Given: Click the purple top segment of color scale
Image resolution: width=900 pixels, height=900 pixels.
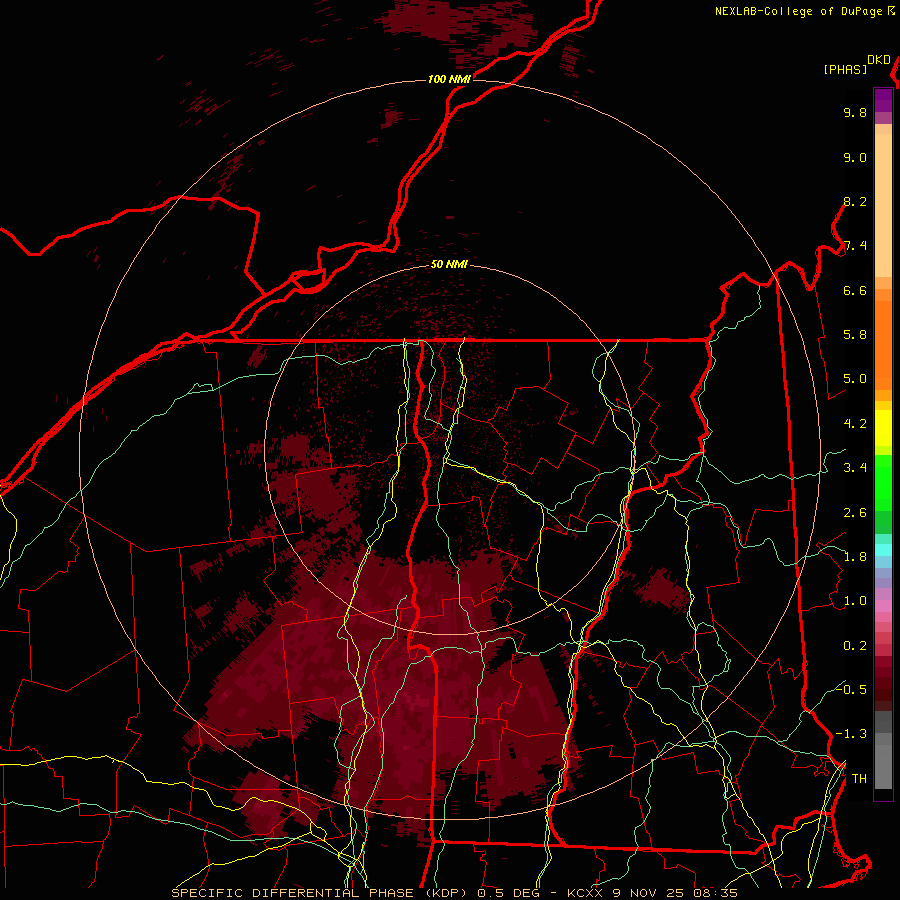Looking at the screenshot, I should [x=883, y=100].
